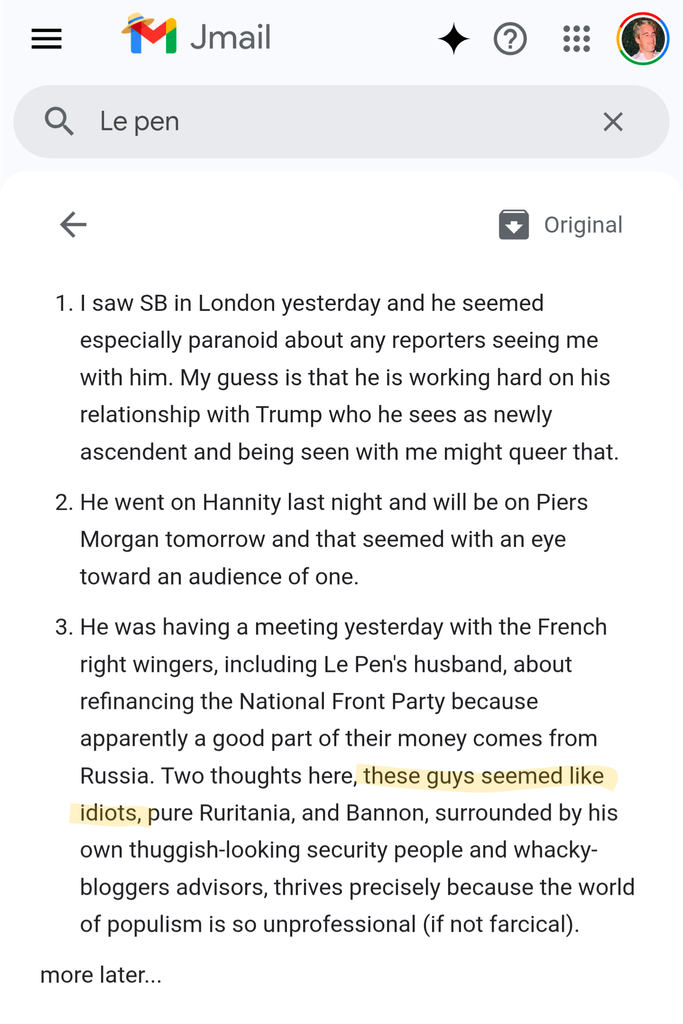This screenshot has width=683, height=1024.
Task: Click the archive box icon beside Original
Action: [x=513, y=225]
